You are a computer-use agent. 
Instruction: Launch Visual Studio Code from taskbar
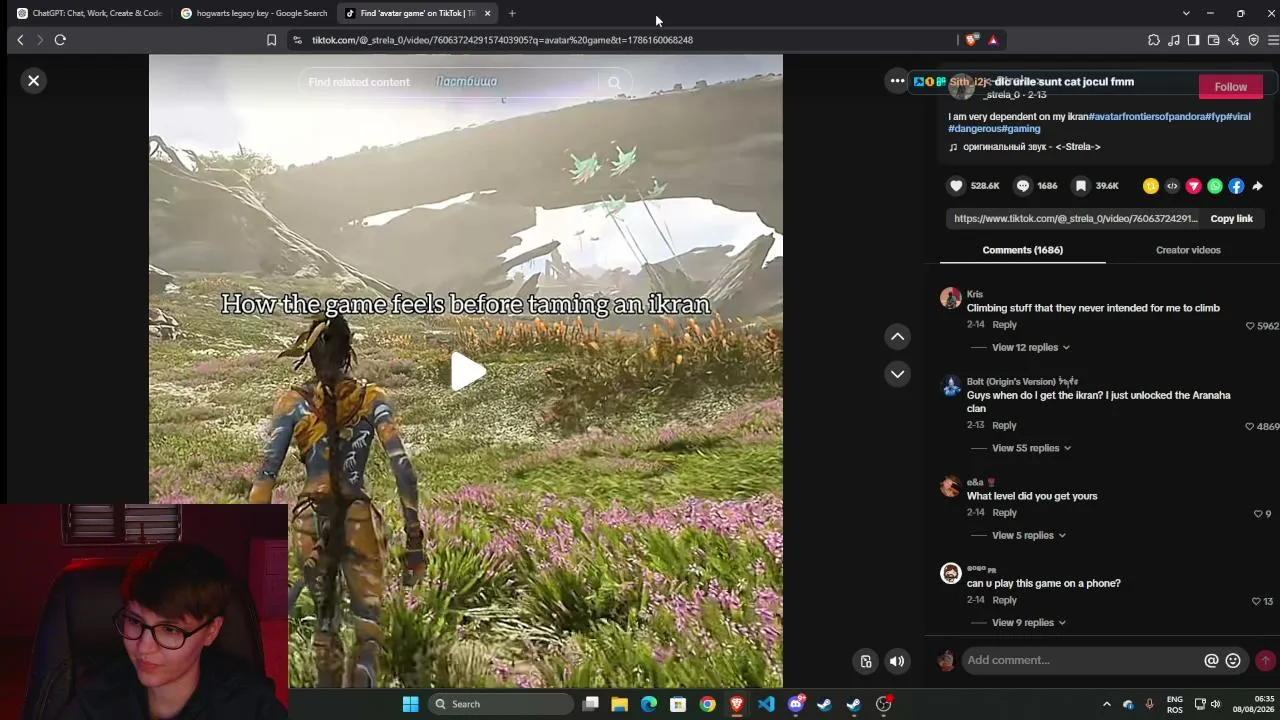point(766,704)
